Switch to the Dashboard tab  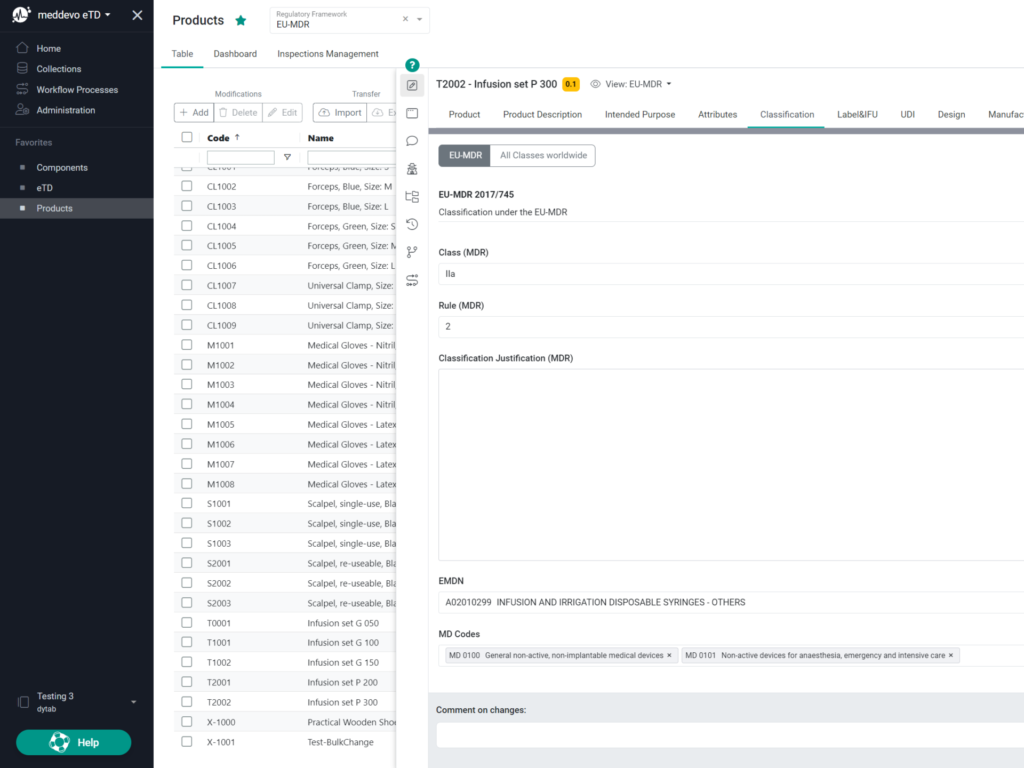pyautogui.click(x=235, y=54)
